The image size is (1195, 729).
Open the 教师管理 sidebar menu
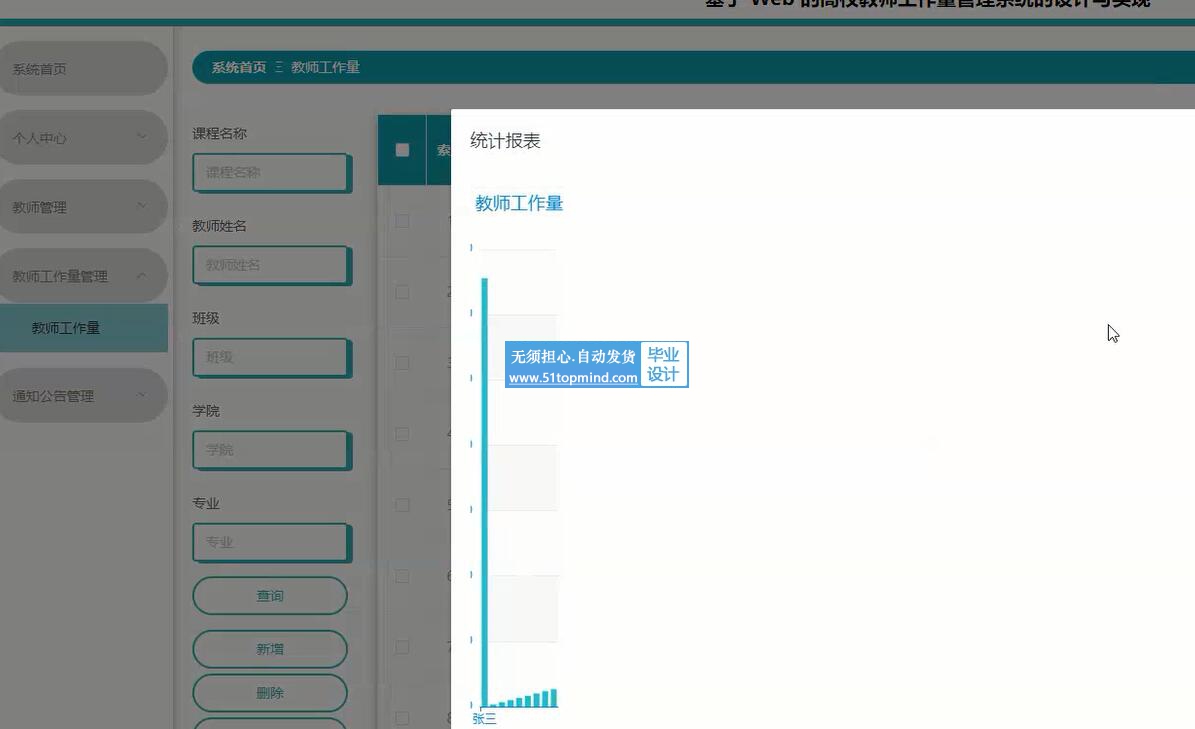pos(82,206)
